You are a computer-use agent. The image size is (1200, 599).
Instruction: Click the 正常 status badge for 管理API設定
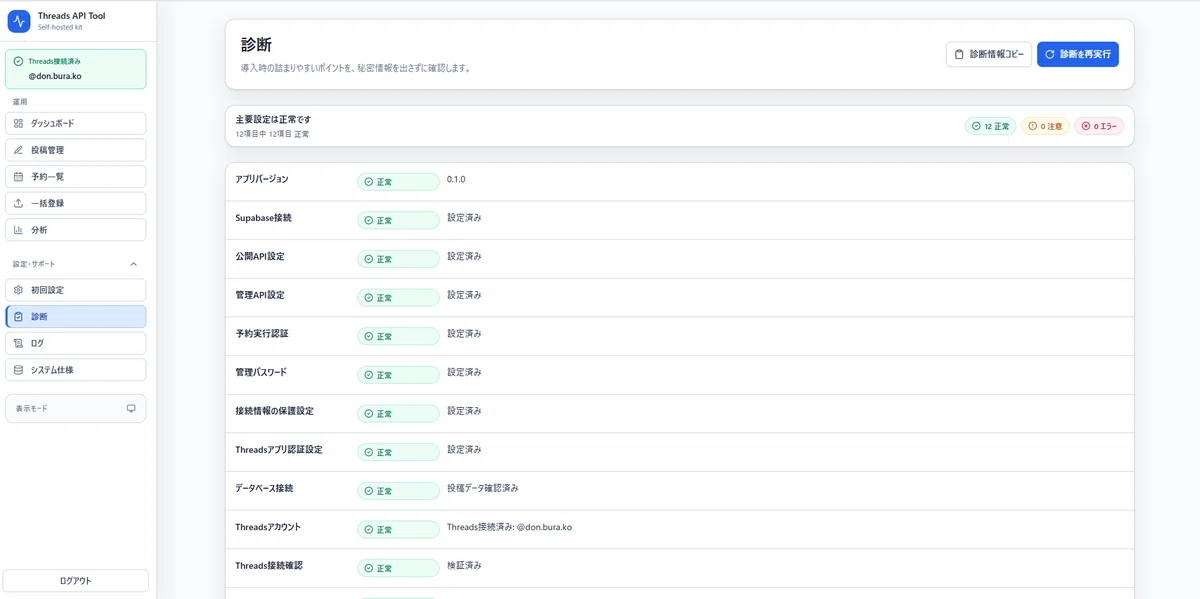(398, 297)
